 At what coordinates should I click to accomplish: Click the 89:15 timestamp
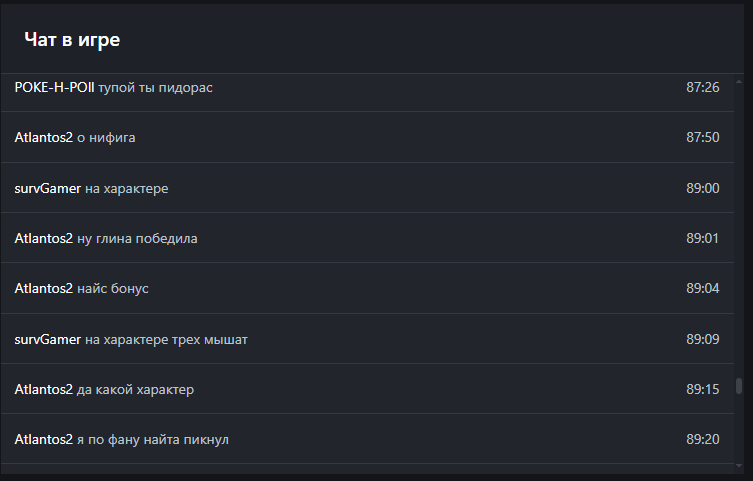702,390
